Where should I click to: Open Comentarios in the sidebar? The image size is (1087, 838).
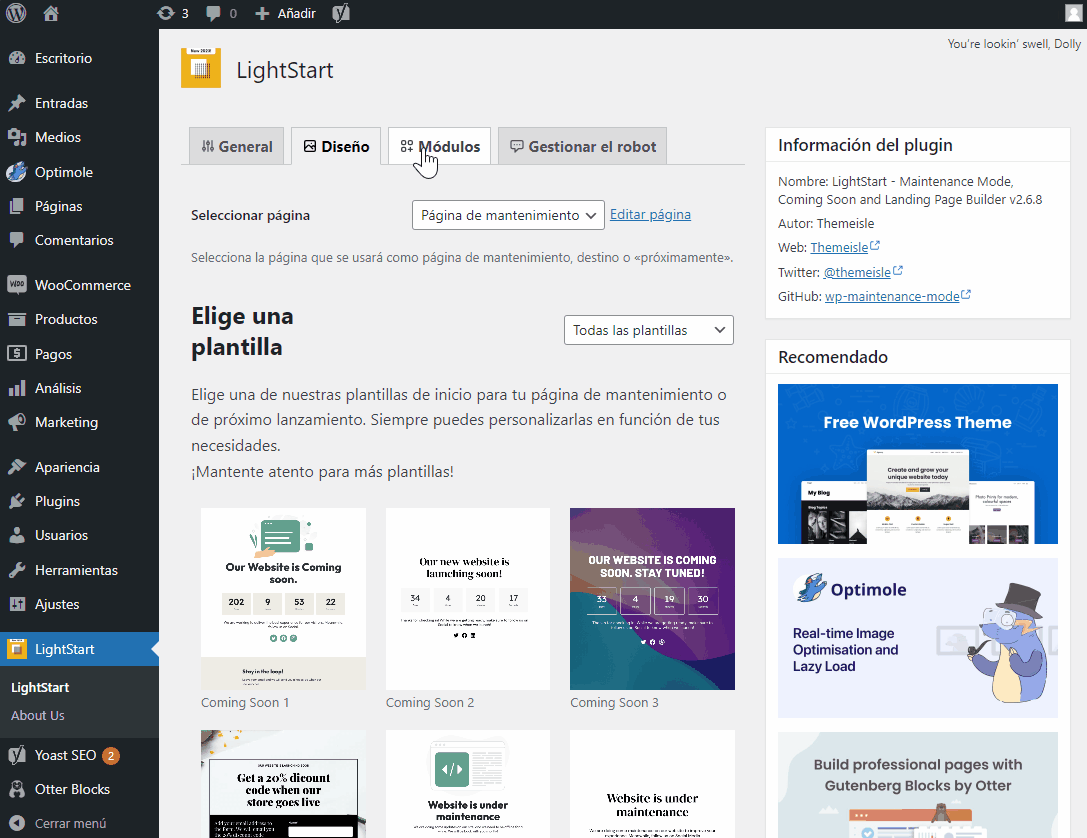(x=74, y=240)
